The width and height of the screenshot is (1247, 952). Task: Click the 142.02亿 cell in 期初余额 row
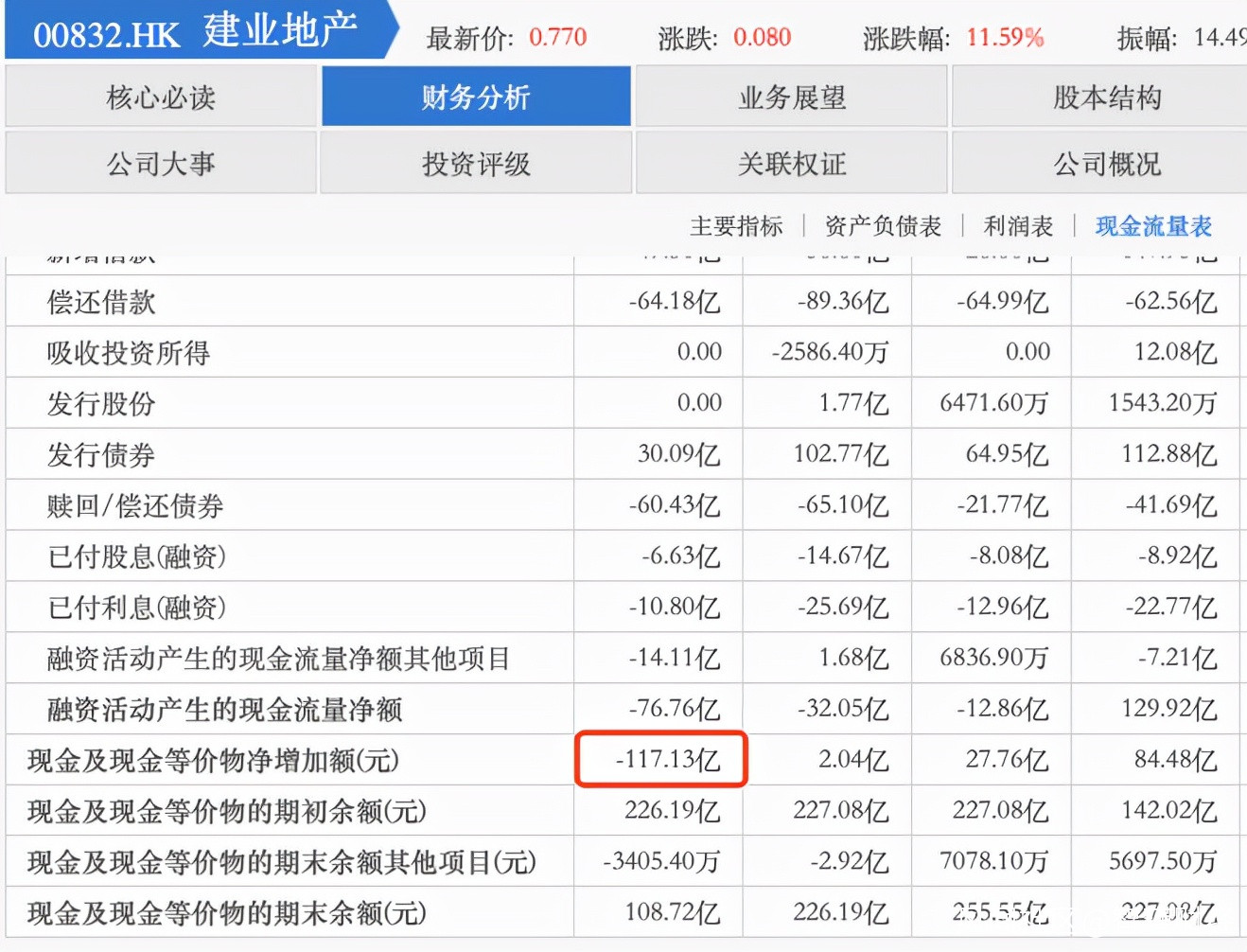click(1169, 812)
